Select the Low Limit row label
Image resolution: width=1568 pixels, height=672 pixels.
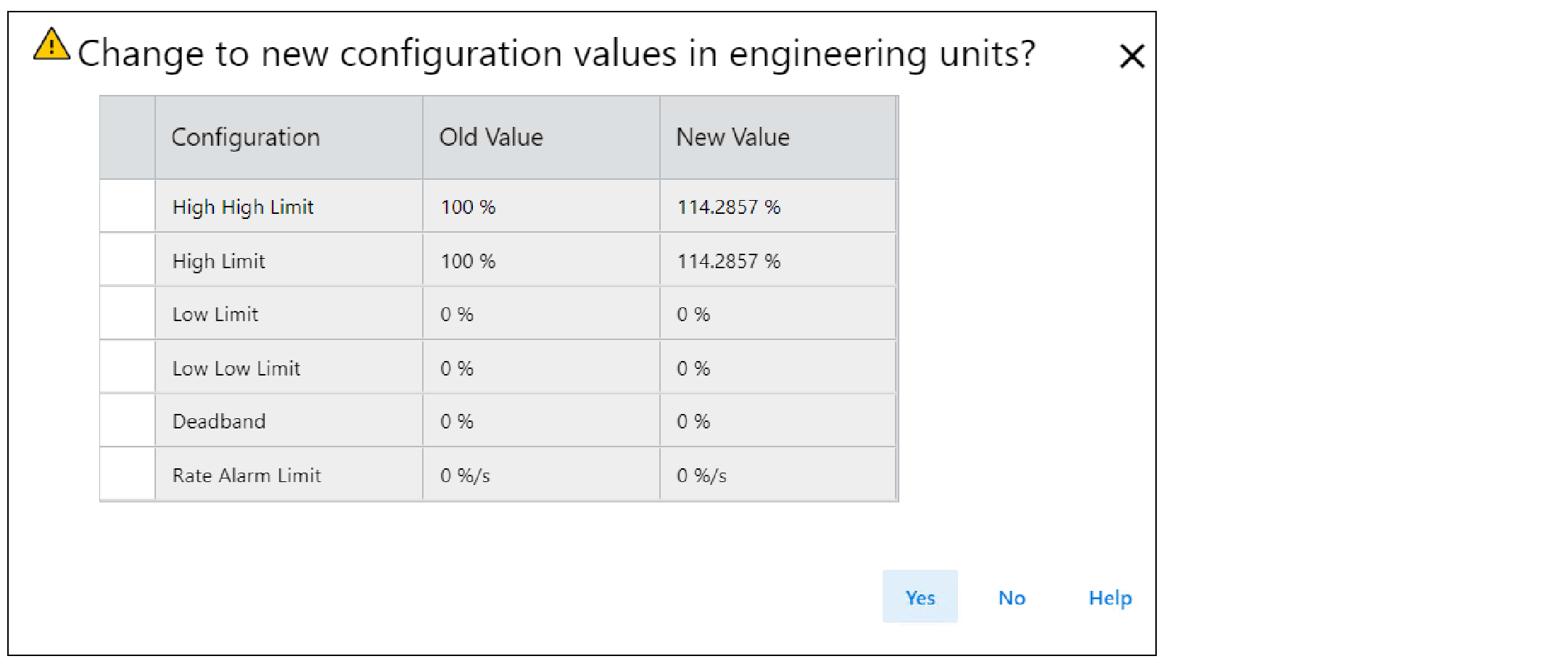215,314
